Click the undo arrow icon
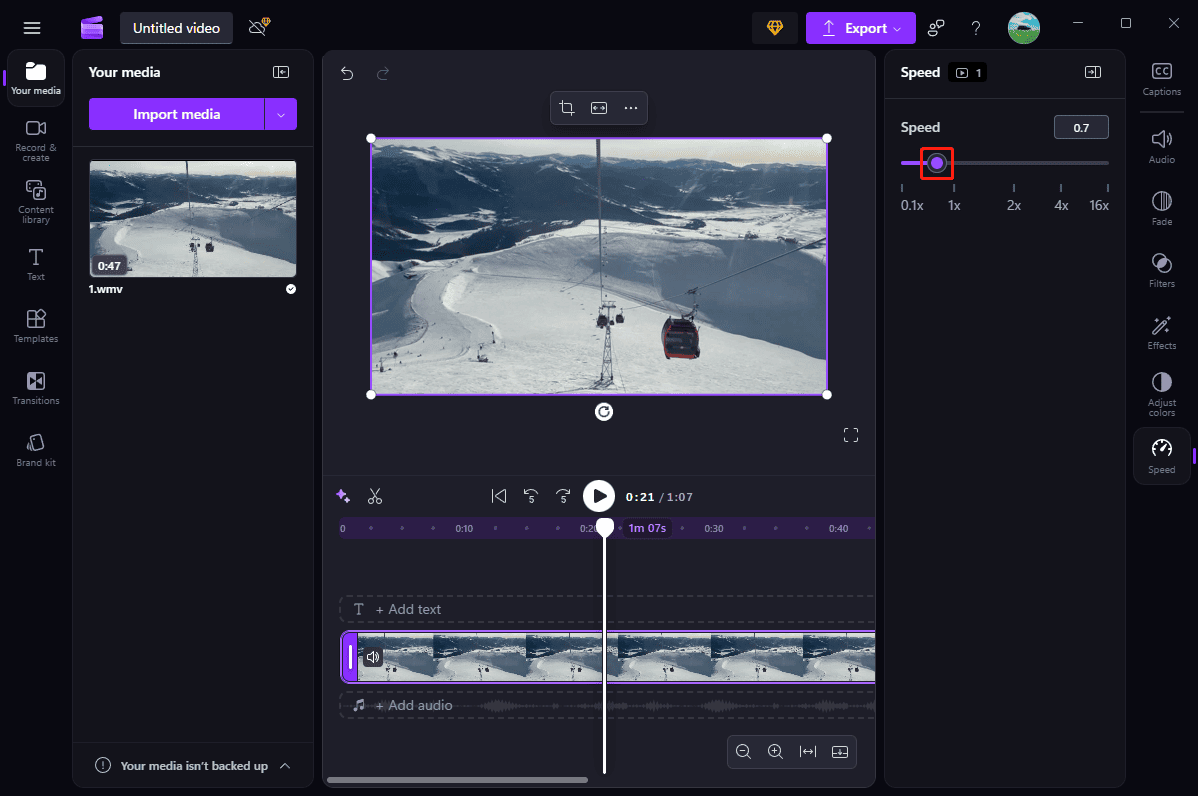This screenshot has width=1198, height=796. pyautogui.click(x=347, y=73)
